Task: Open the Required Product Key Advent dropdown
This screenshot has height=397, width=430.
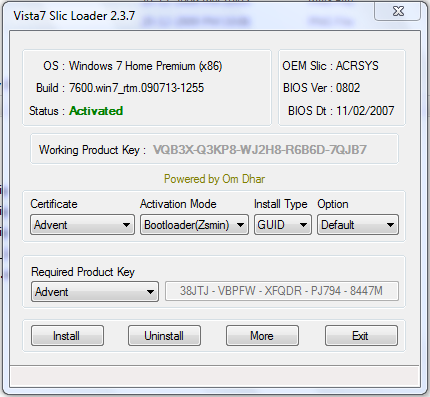Action: pos(95,292)
